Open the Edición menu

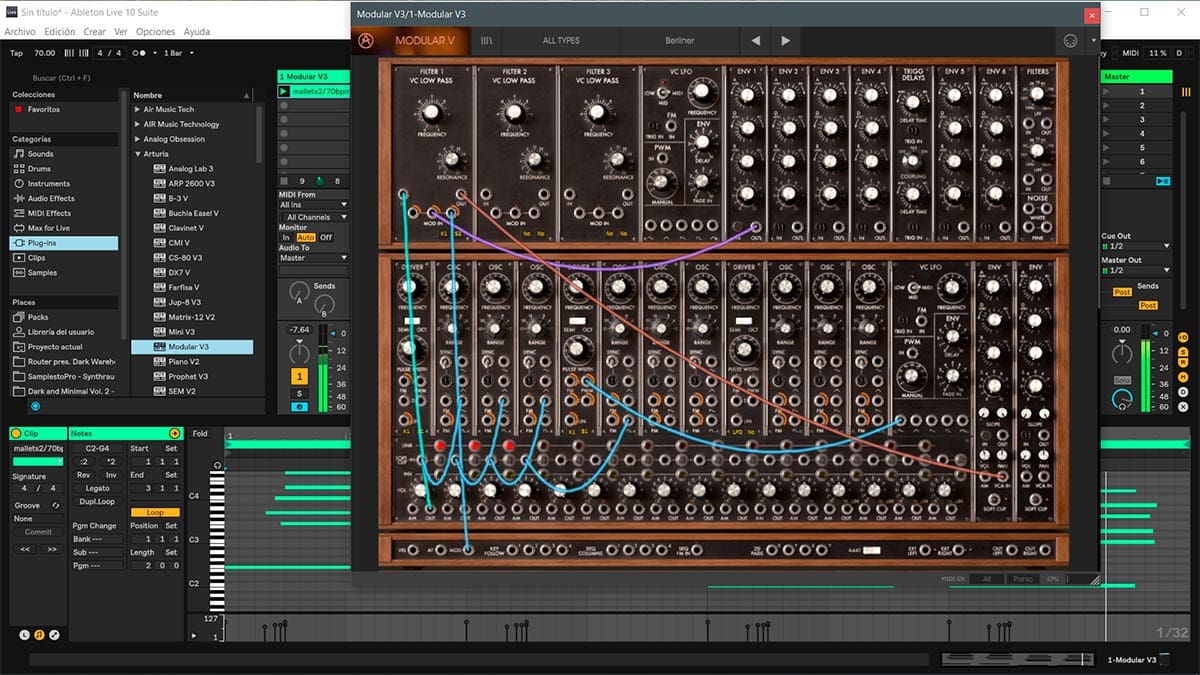(x=60, y=32)
